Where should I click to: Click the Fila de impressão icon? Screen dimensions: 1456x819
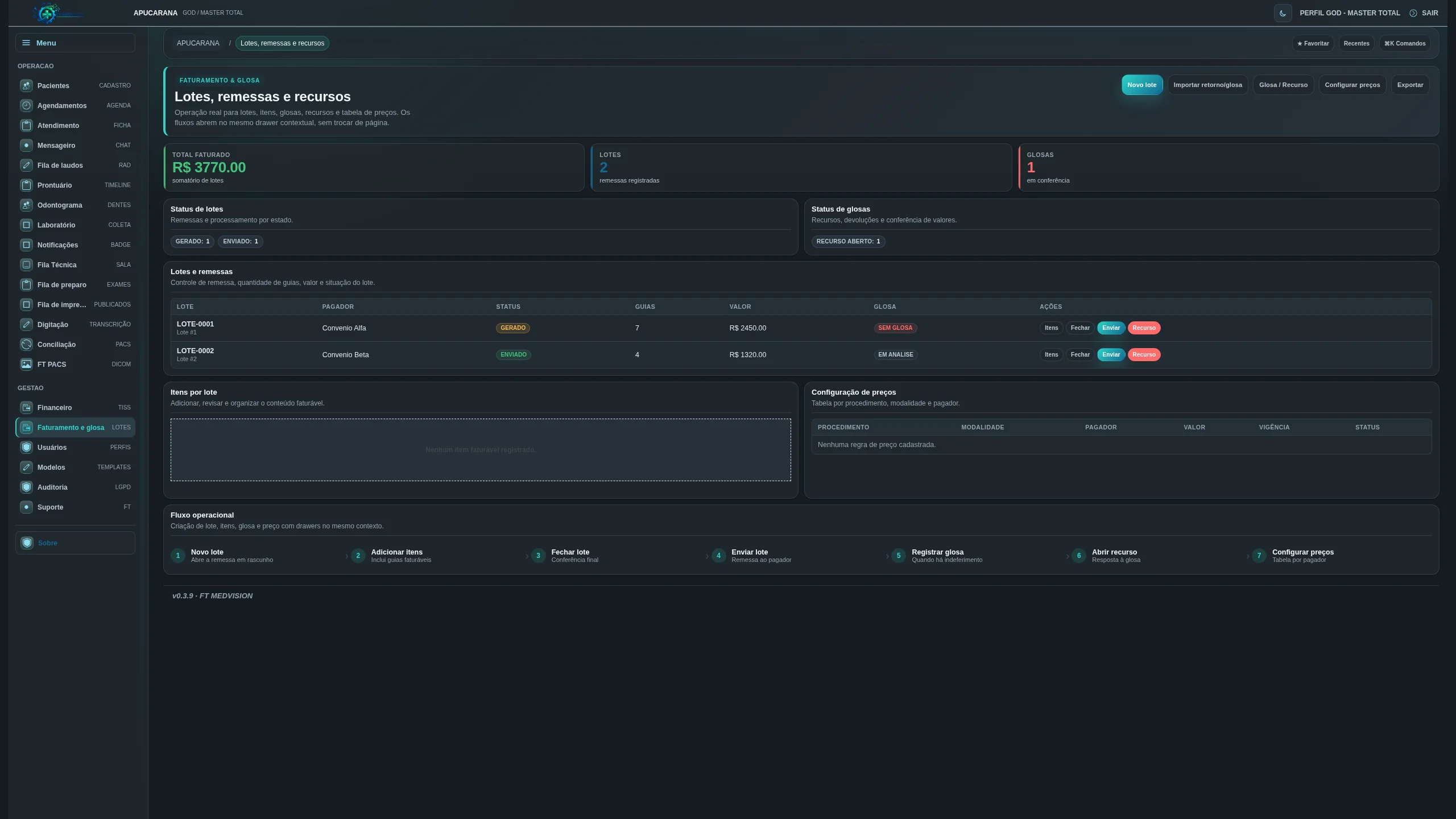[26, 305]
